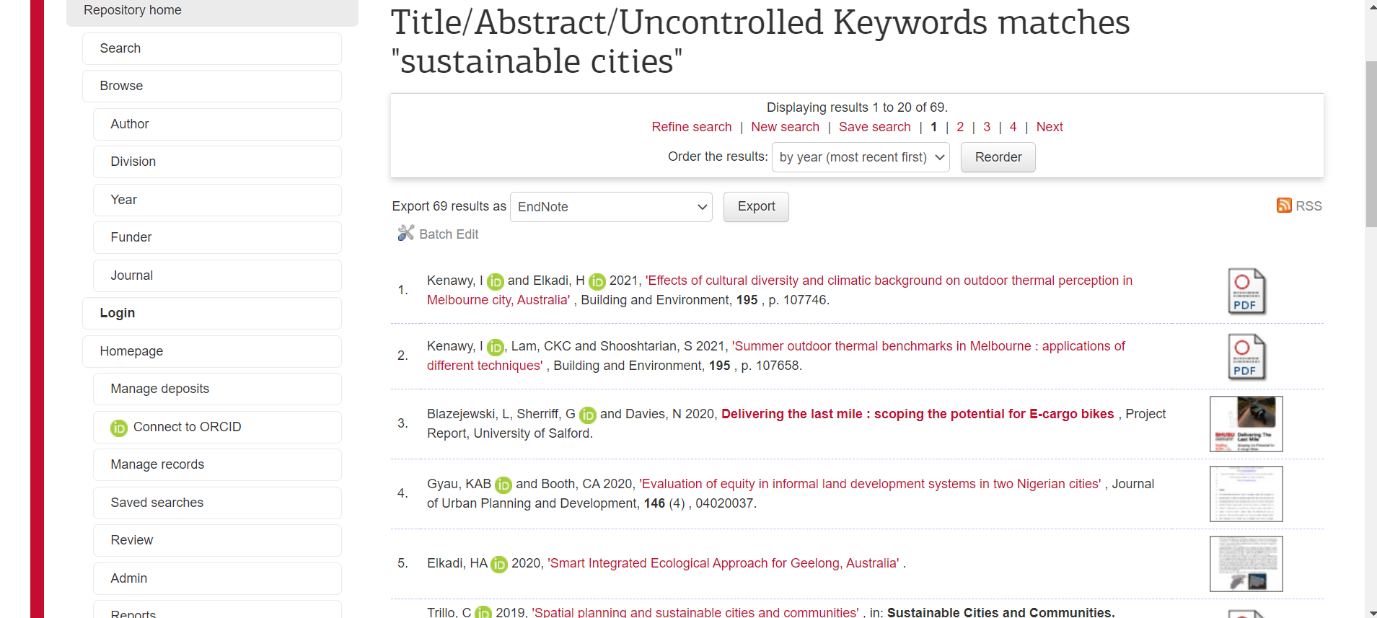This screenshot has height=618, width=1377.
Task: Open E-cargo bikes report thumbnail
Action: (1245, 424)
